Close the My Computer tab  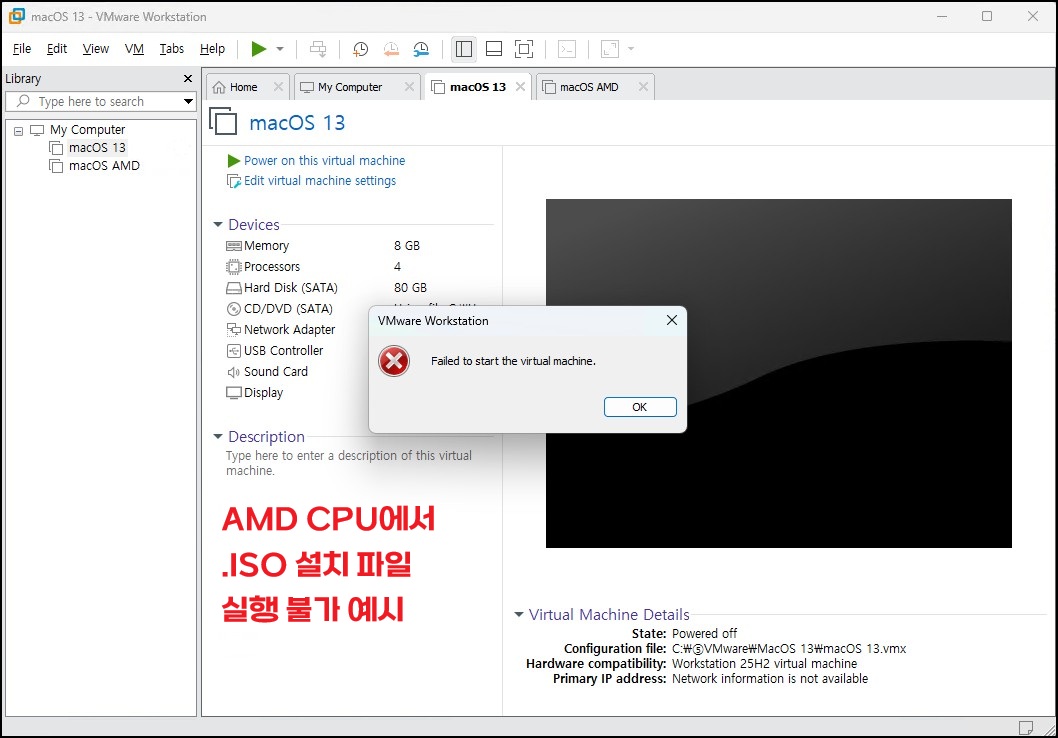click(409, 86)
